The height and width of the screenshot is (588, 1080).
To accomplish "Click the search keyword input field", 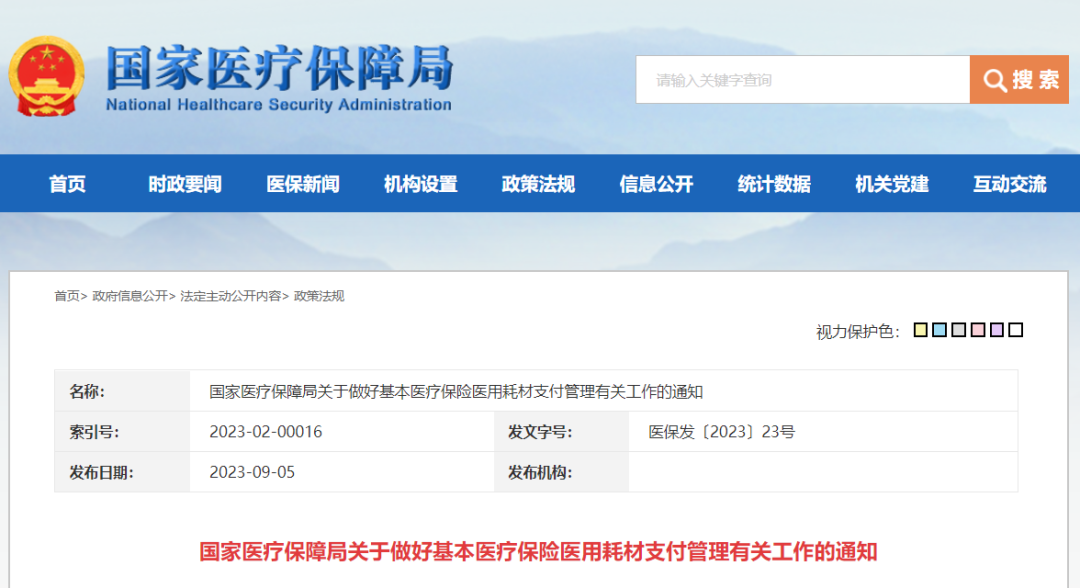I will click(x=800, y=79).
